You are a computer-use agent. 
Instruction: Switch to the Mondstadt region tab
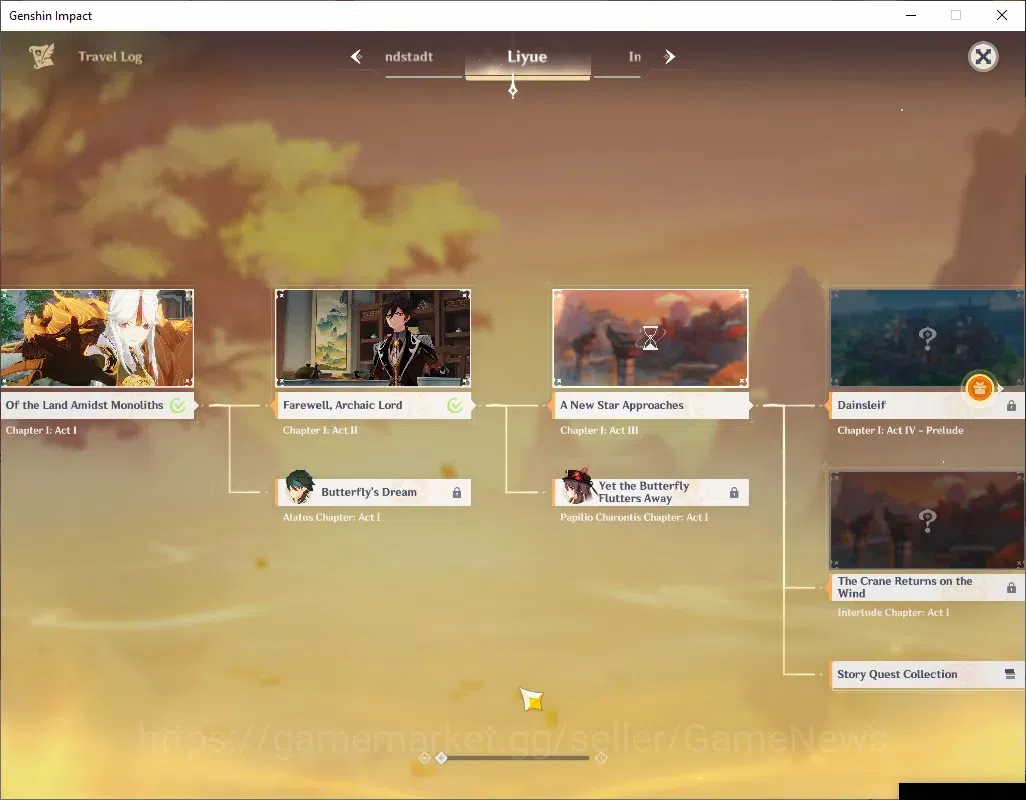coord(409,57)
